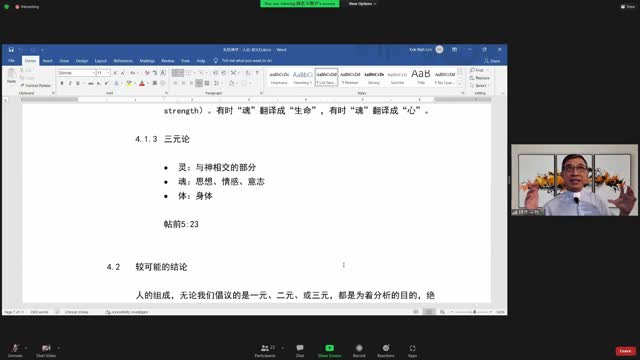640x360 pixels.
Task: Show paragraph marks and hidden symbols
Action: (x=257, y=73)
